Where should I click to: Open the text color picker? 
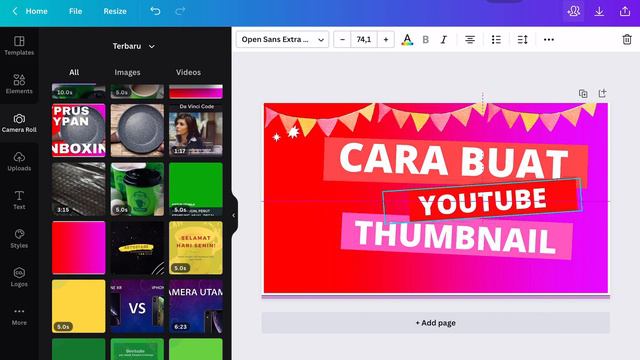click(x=407, y=40)
